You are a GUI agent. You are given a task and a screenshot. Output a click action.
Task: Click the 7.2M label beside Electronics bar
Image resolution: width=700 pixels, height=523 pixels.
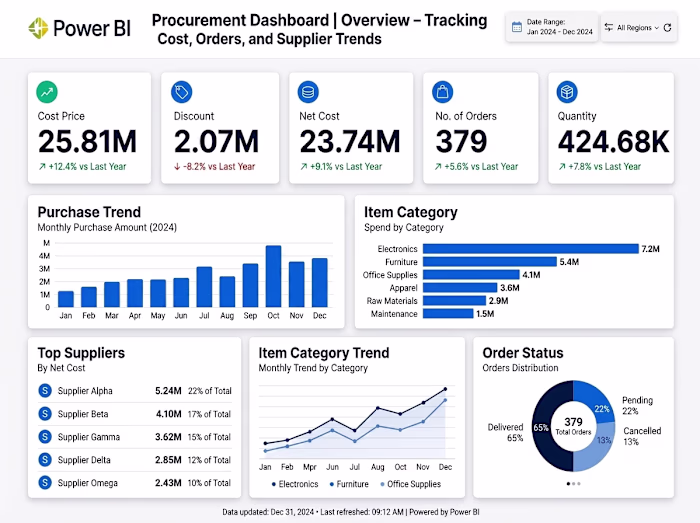(x=650, y=249)
